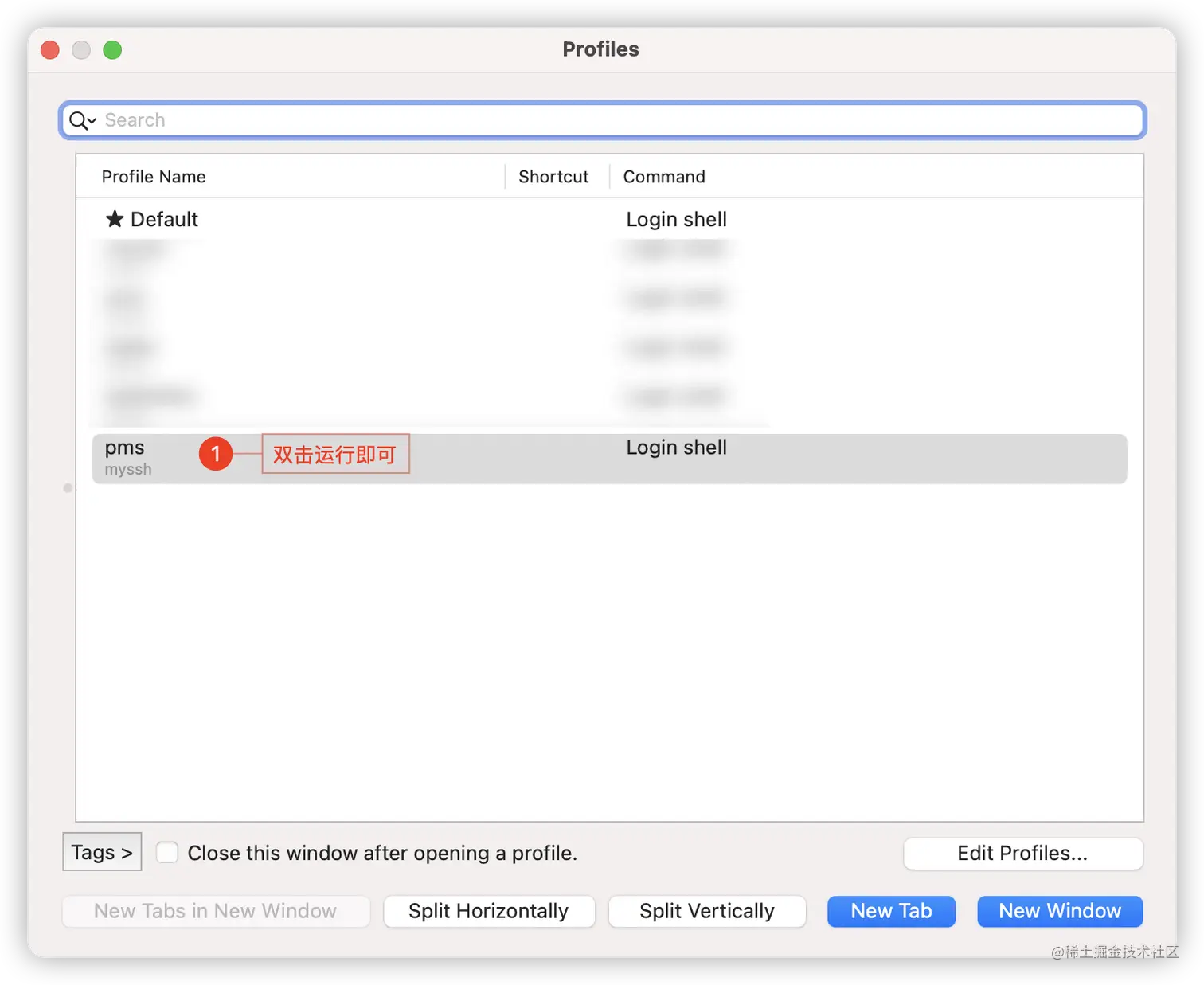Click Split Horizontally button
Screen dimensions: 1204x985
489,911
